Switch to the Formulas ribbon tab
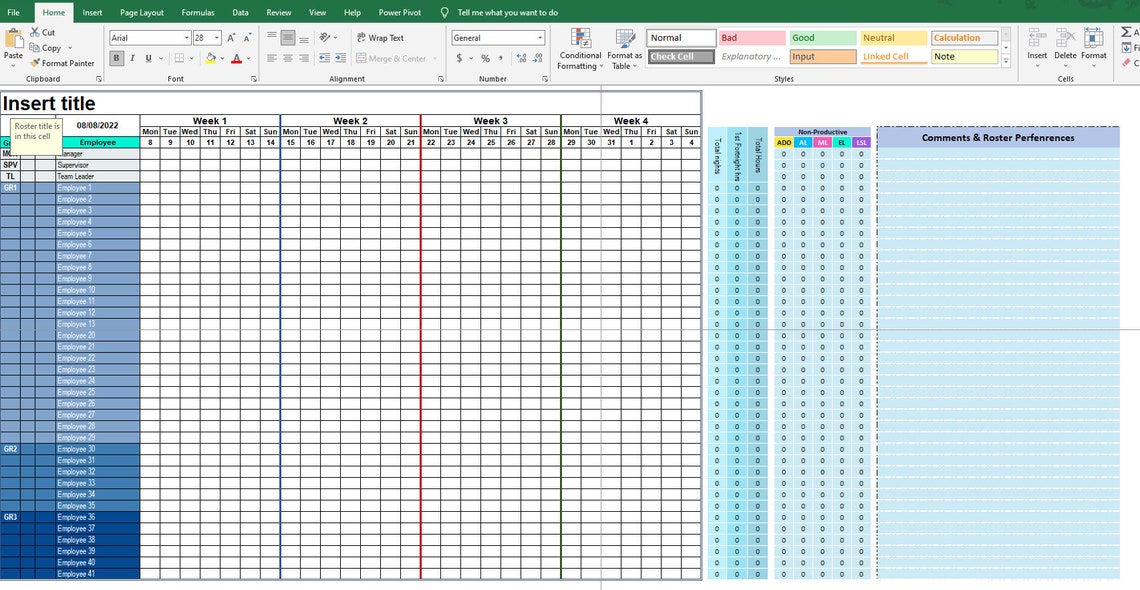Image resolution: width=1140 pixels, height=590 pixels. point(197,12)
